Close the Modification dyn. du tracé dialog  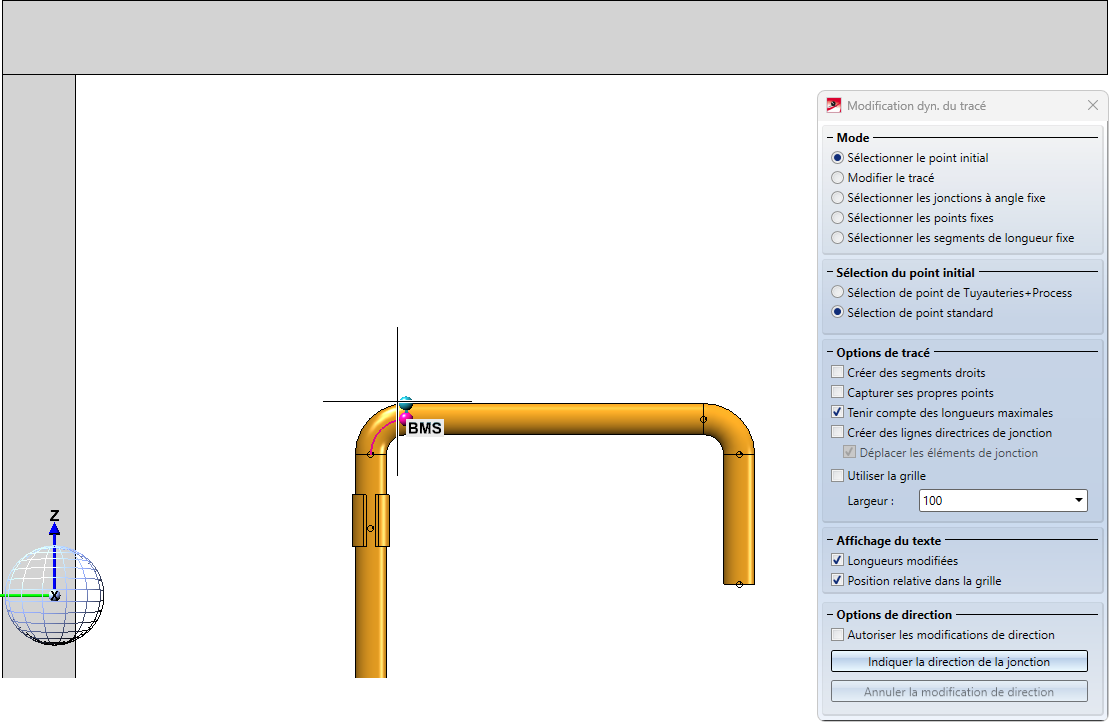pos(1093,105)
